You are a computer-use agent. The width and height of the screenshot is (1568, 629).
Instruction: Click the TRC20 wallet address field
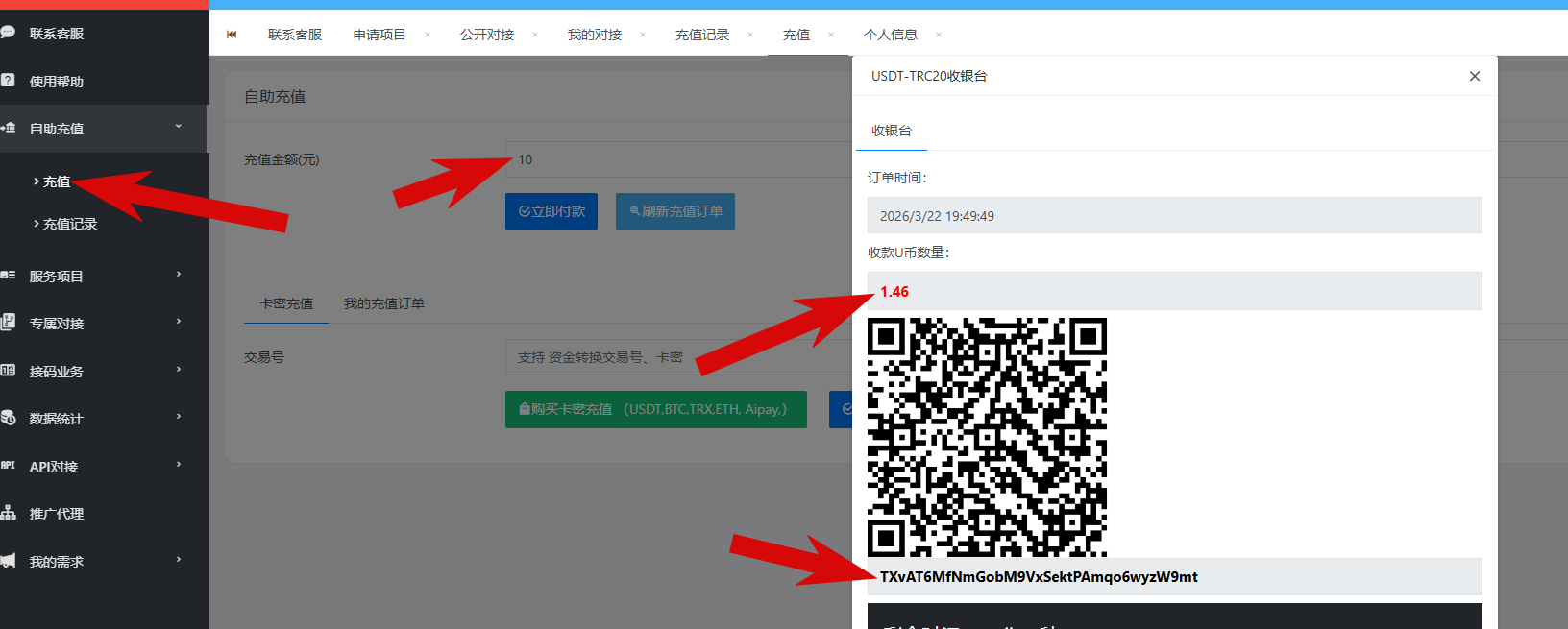pyautogui.click(x=1174, y=577)
